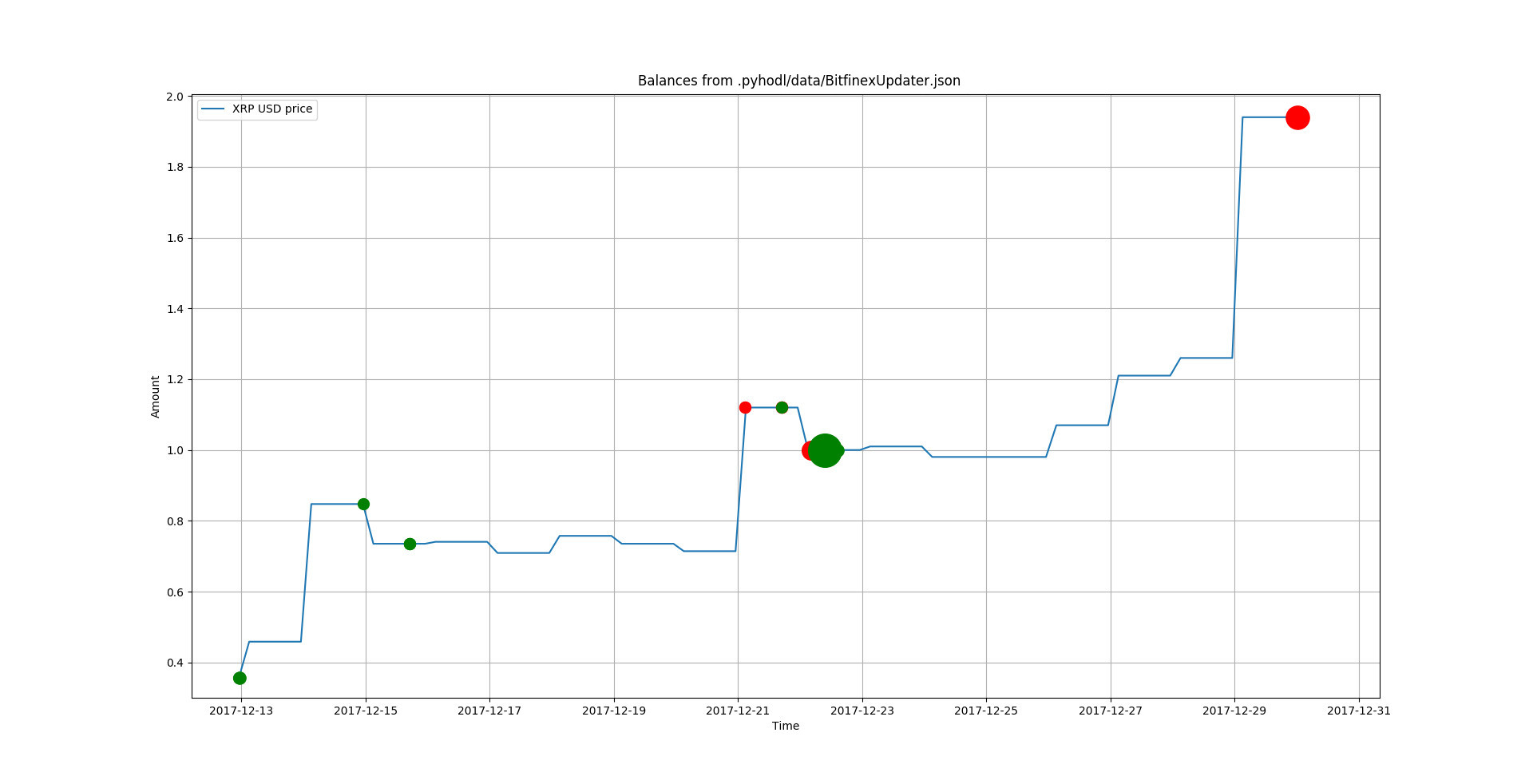Click the y-axis tick label 0.8
1533x784 pixels.
(175, 521)
